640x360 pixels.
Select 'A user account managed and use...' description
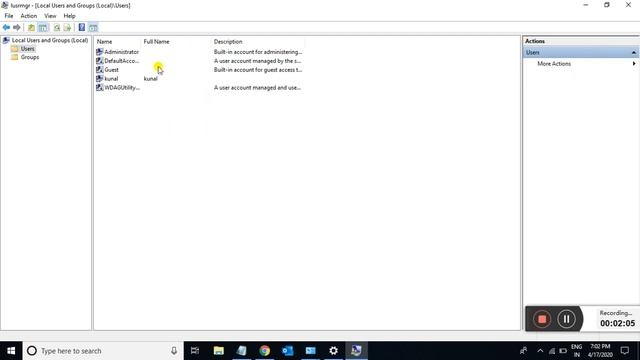click(258, 87)
